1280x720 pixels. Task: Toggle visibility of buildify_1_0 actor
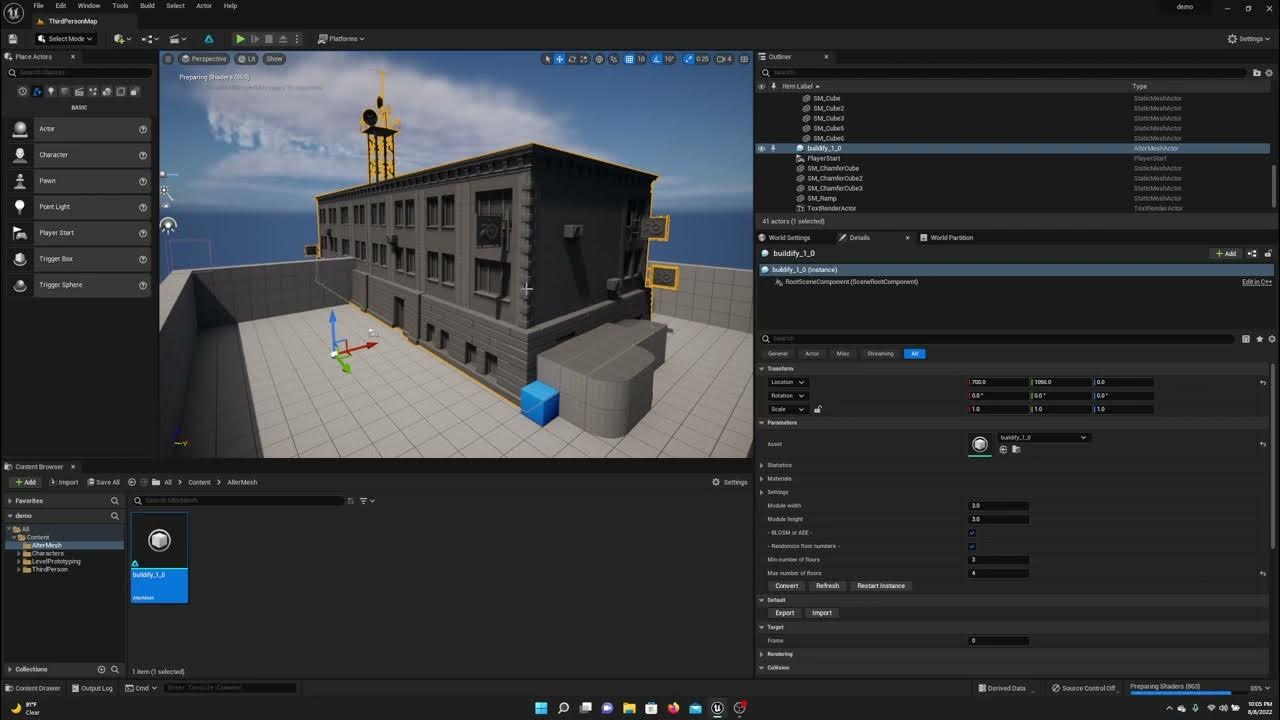[x=761, y=147]
